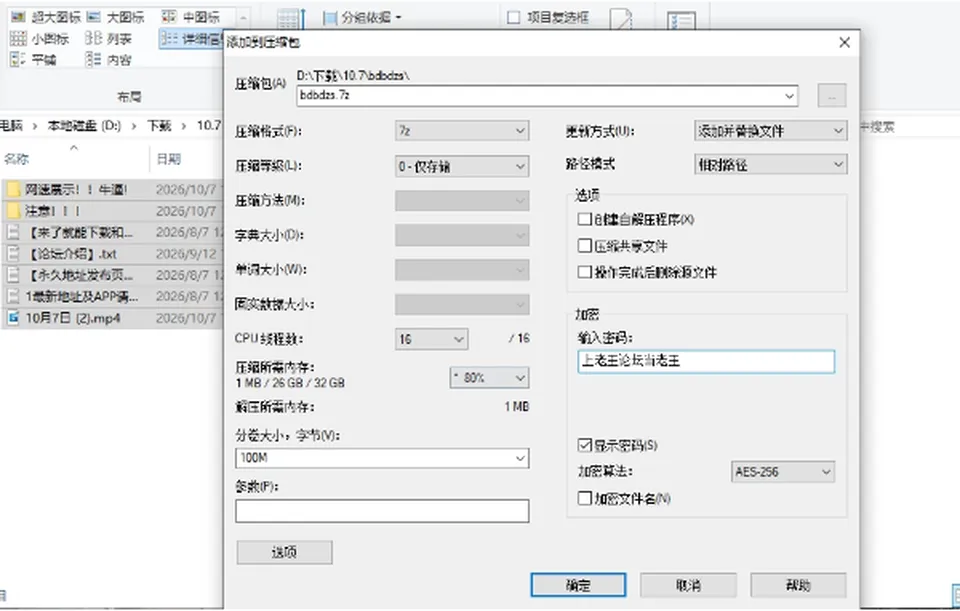Expand the 压缩等级 dropdown

462,166
